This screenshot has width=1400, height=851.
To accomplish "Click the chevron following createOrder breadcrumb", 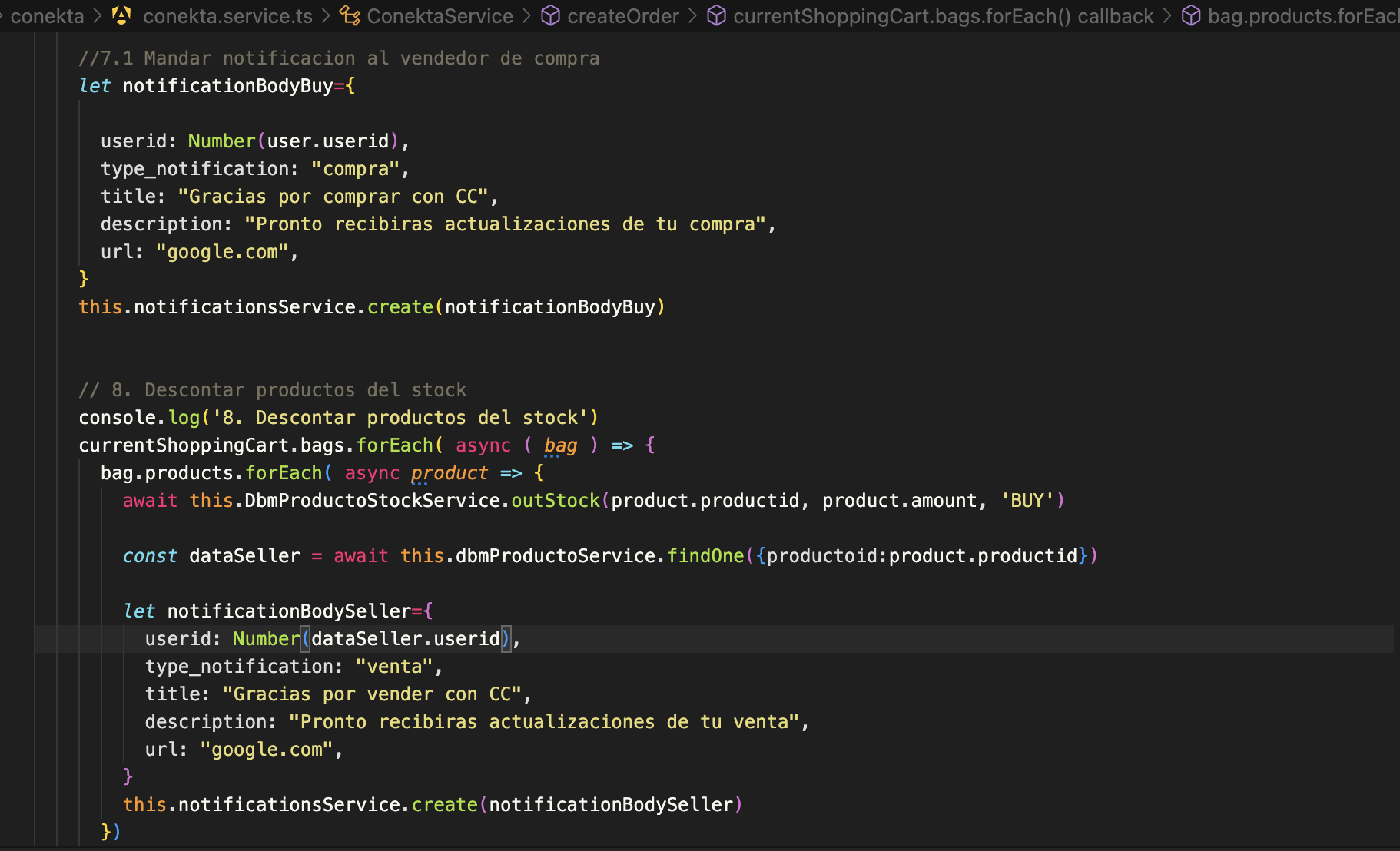I will click(x=692, y=15).
